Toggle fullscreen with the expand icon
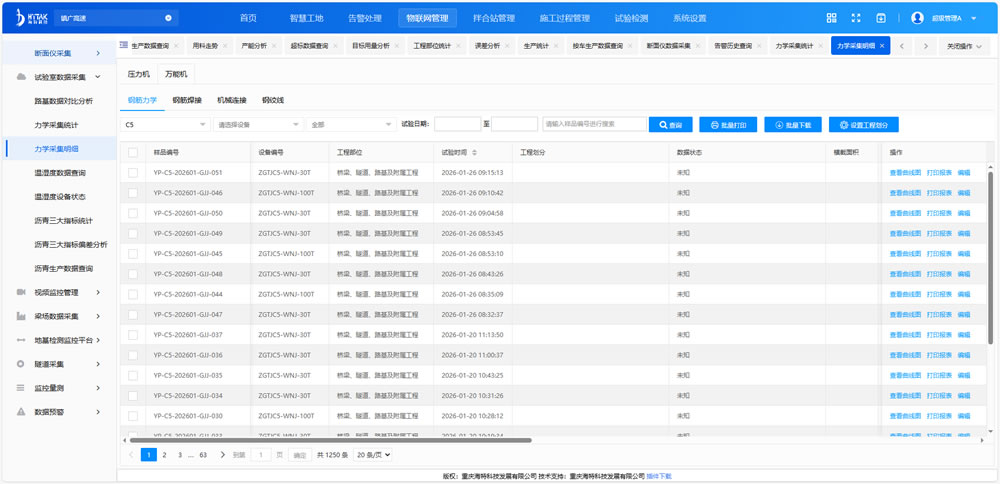Viewport: 1000px width, 484px height. pos(856,18)
